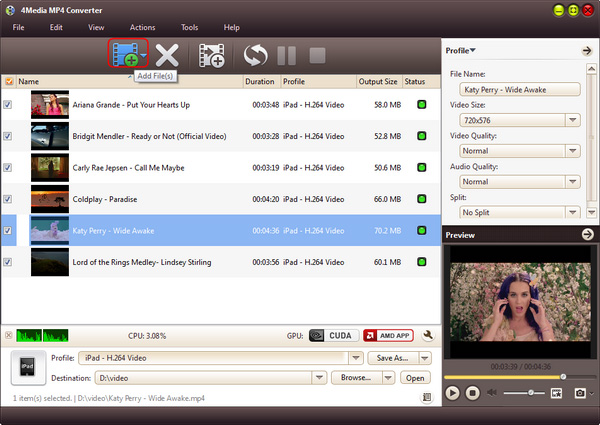The image size is (600, 425).
Task: Click the green status icon for Coldplay - Paradise
Action: tap(421, 199)
